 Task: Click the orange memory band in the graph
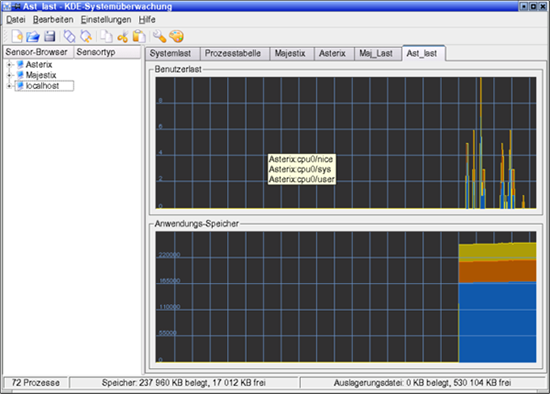pos(497,271)
